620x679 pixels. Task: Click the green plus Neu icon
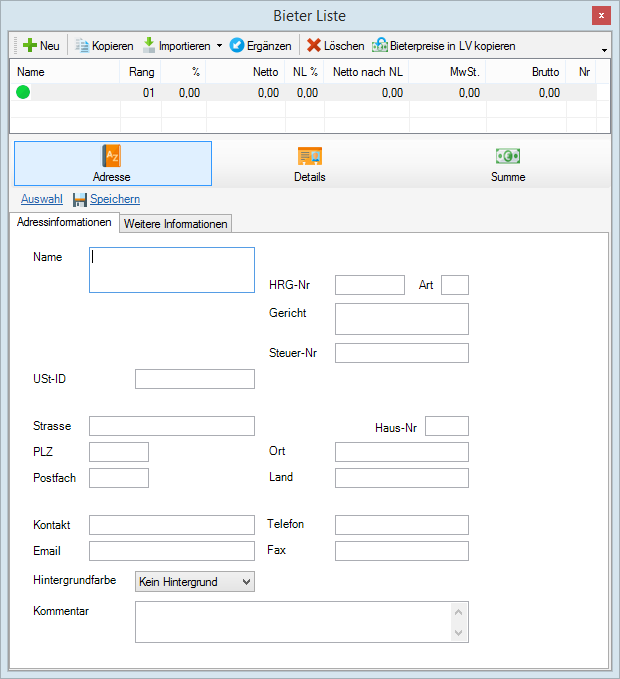[x=29, y=45]
